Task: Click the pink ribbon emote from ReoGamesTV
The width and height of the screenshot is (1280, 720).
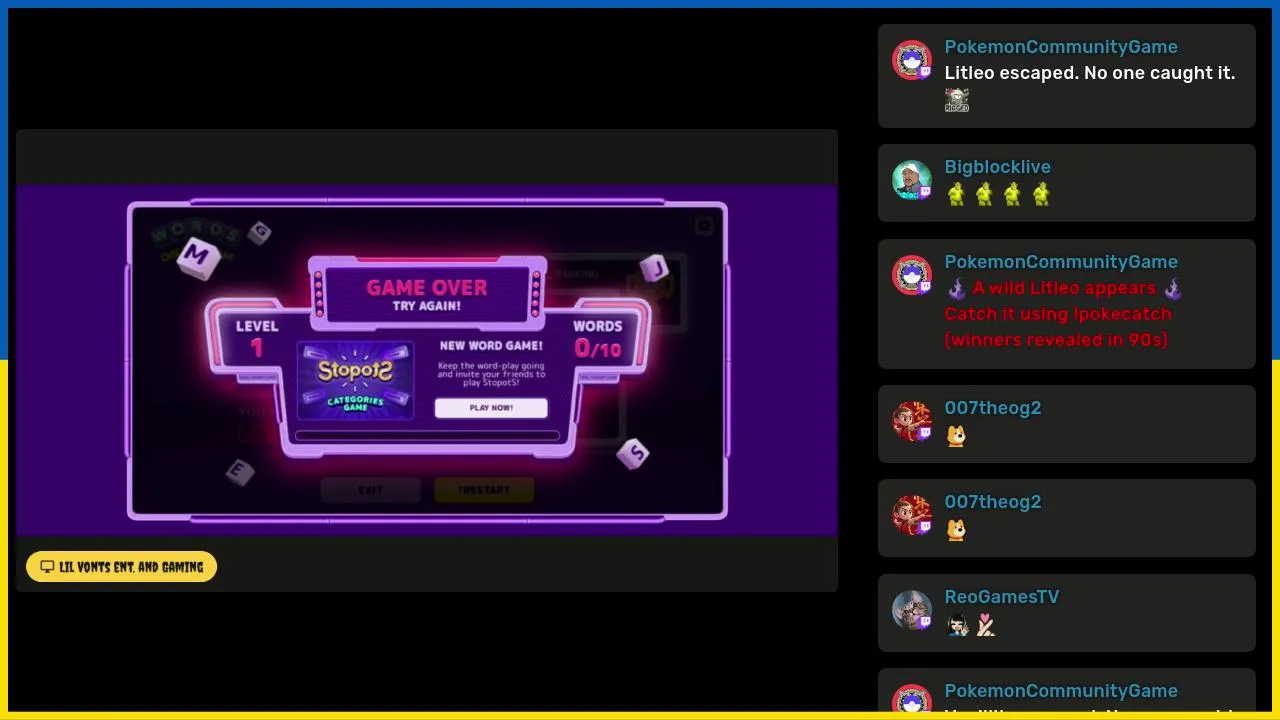Action: [986, 626]
